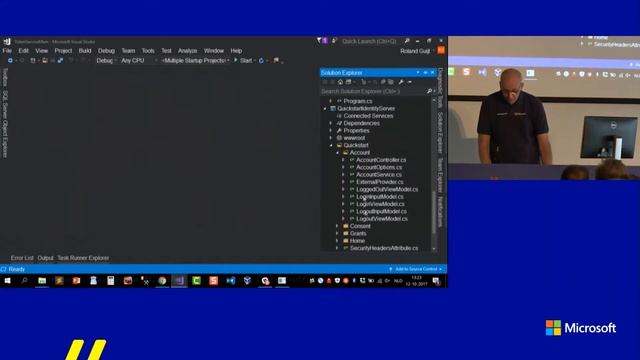Click the search magnifier in Solution Explorer
Screen dimensions: 640x360
(429, 91)
